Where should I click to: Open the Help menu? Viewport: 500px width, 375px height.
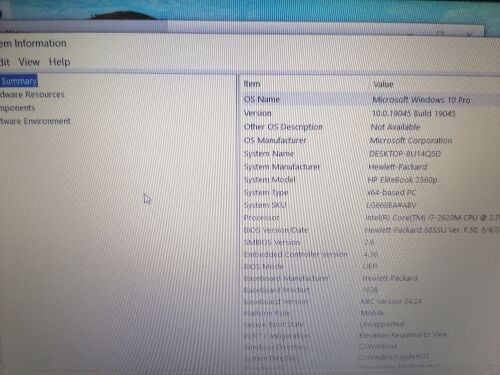point(60,62)
